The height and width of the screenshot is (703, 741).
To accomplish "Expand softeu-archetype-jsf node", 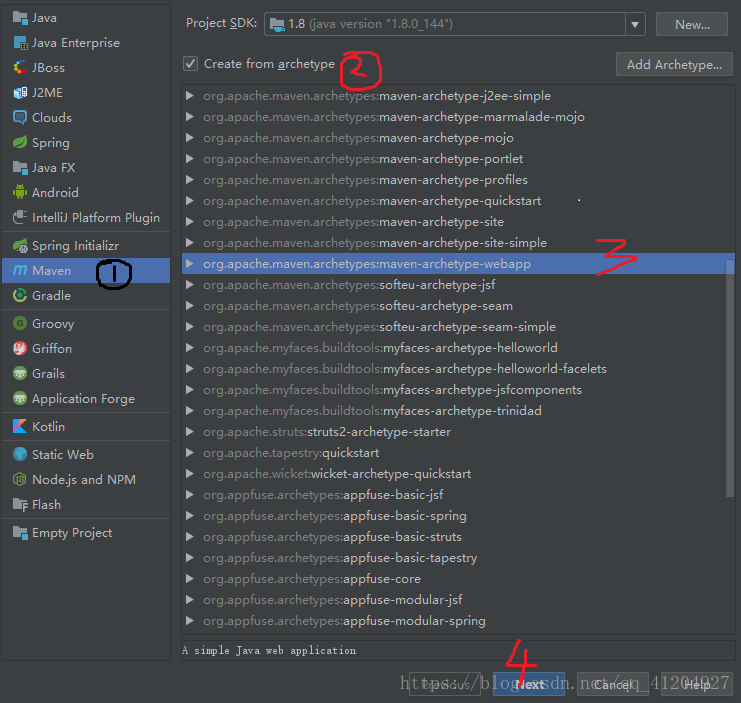I will 190,285.
